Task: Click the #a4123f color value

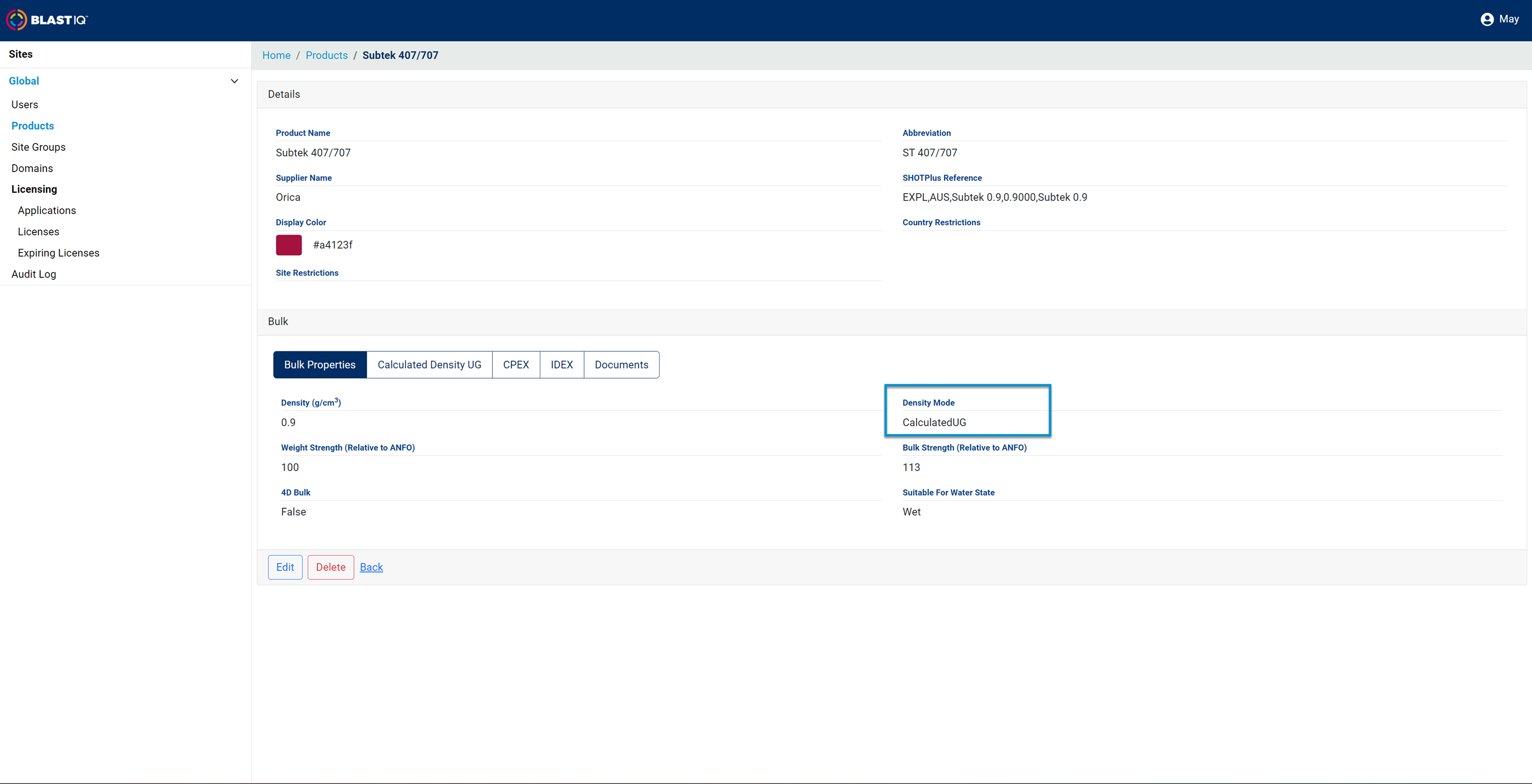Action: (333, 245)
